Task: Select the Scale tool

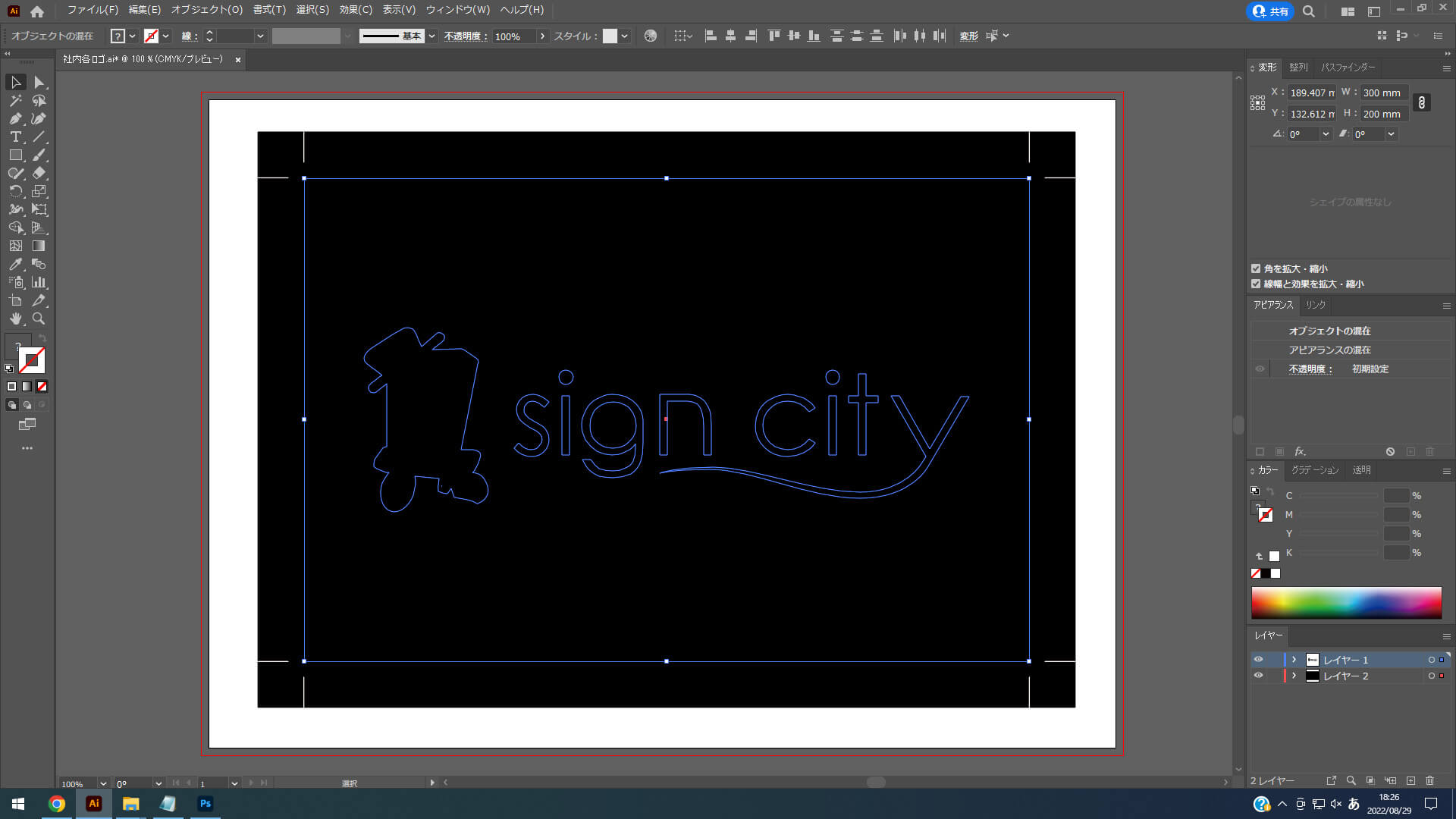Action: pos(39,191)
